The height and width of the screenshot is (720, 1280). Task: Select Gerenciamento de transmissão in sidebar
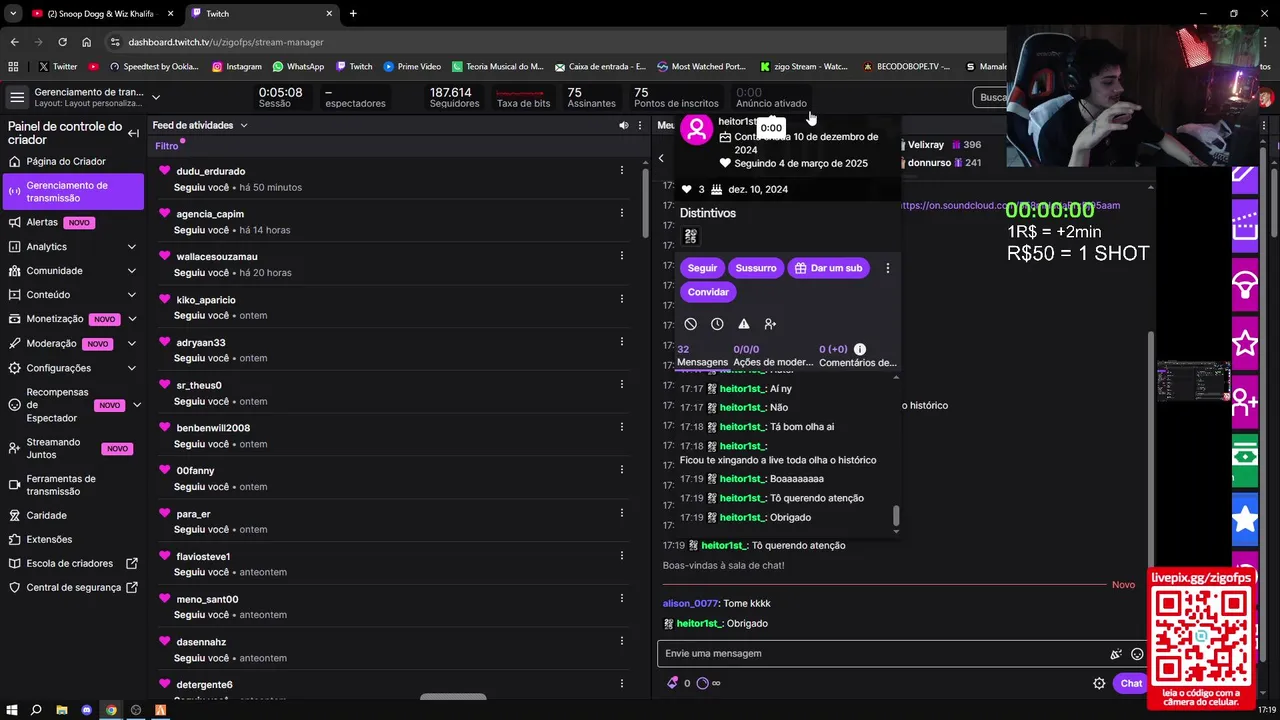[x=73, y=191]
